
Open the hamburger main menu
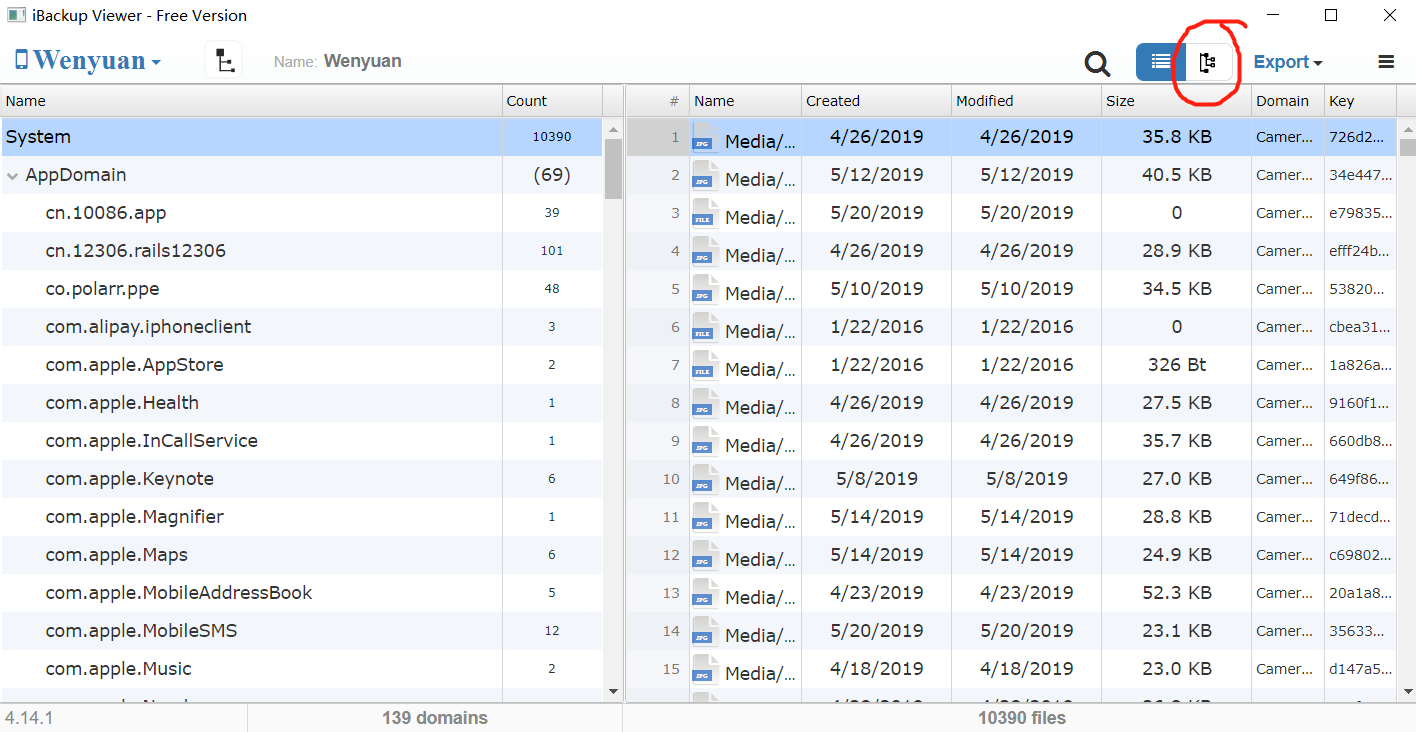pyautogui.click(x=1386, y=62)
